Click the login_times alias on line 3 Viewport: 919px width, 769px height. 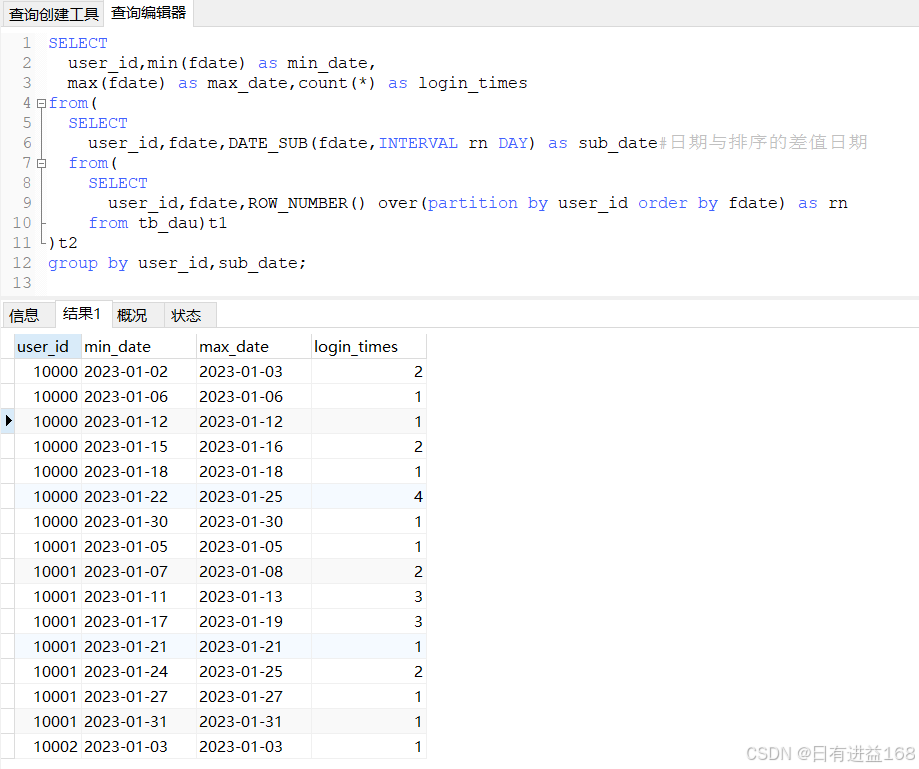pos(472,83)
